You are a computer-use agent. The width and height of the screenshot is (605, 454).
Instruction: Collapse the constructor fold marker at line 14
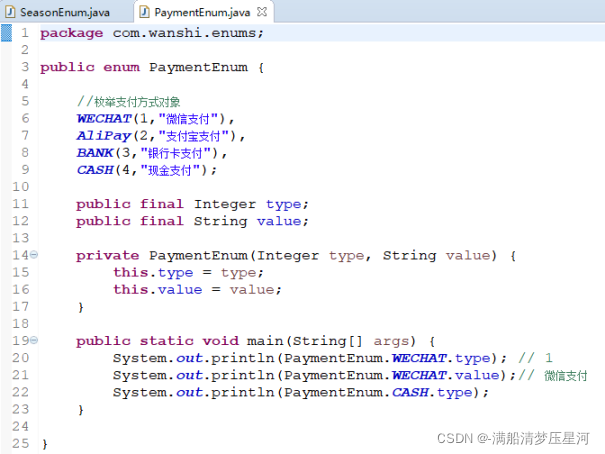tap(34, 255)
